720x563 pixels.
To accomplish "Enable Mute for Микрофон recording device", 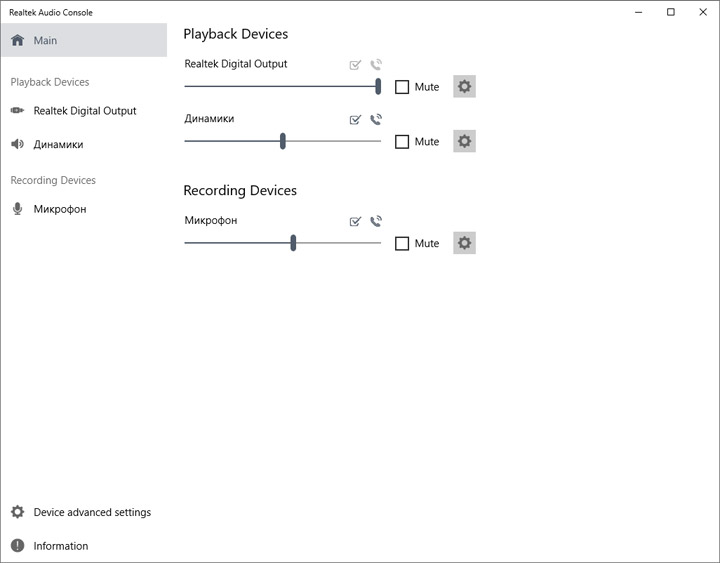I will coord(402,244).
